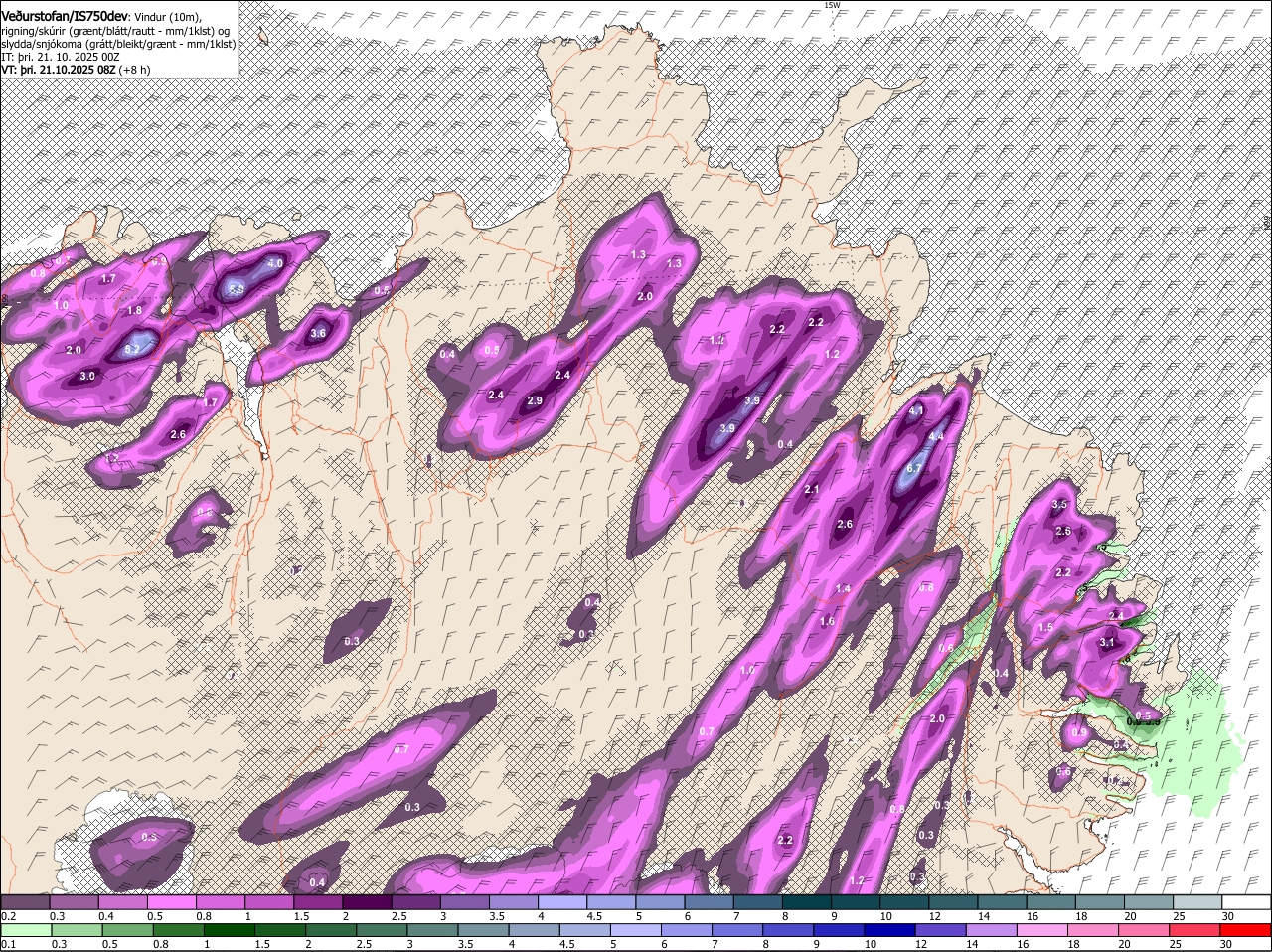Screen dimensions: 1272x952
Task: Click the 0.1 label under the lower legend
Action: click(8, 944)
